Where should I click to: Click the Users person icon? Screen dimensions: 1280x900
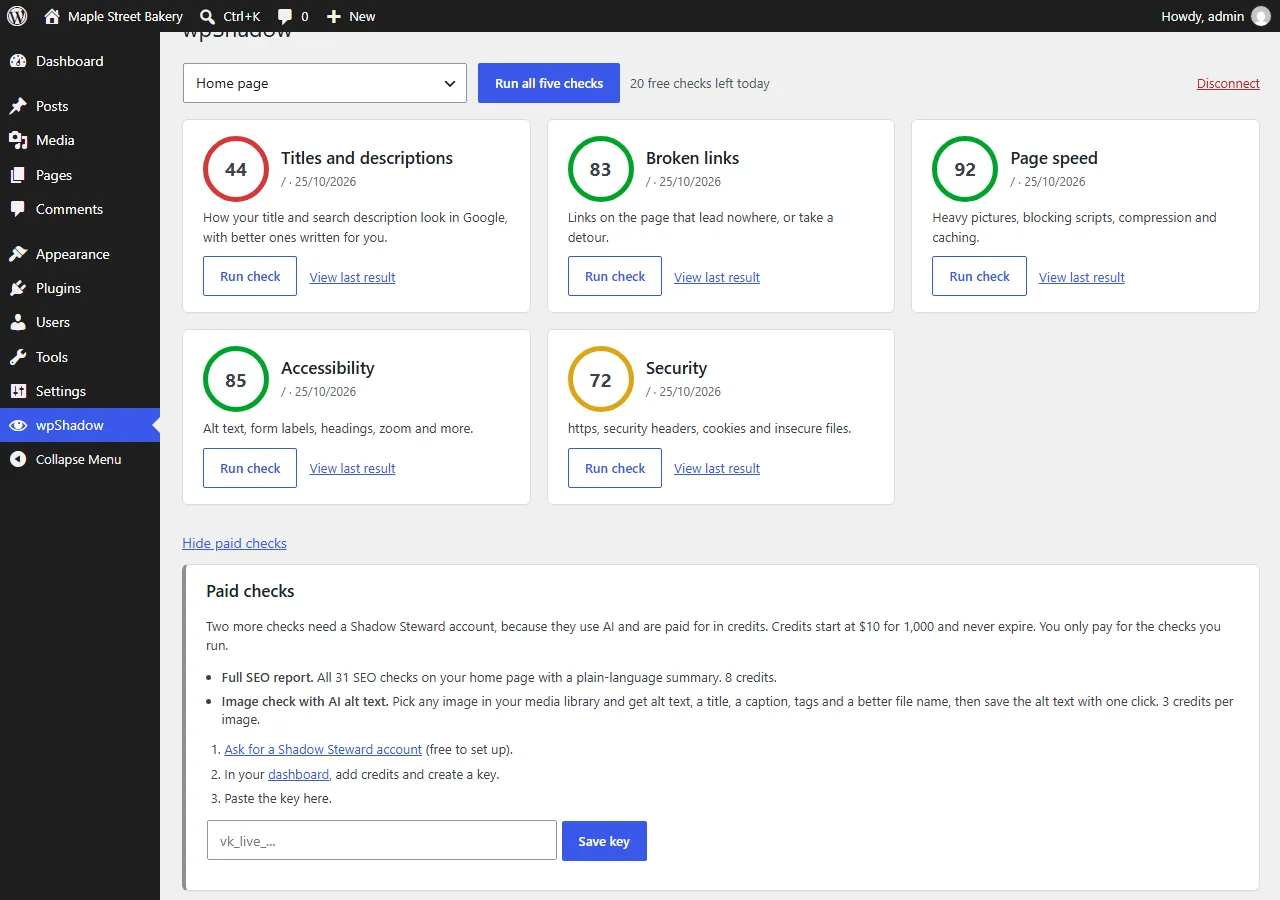pyautogui.click(x=18, y=322)
